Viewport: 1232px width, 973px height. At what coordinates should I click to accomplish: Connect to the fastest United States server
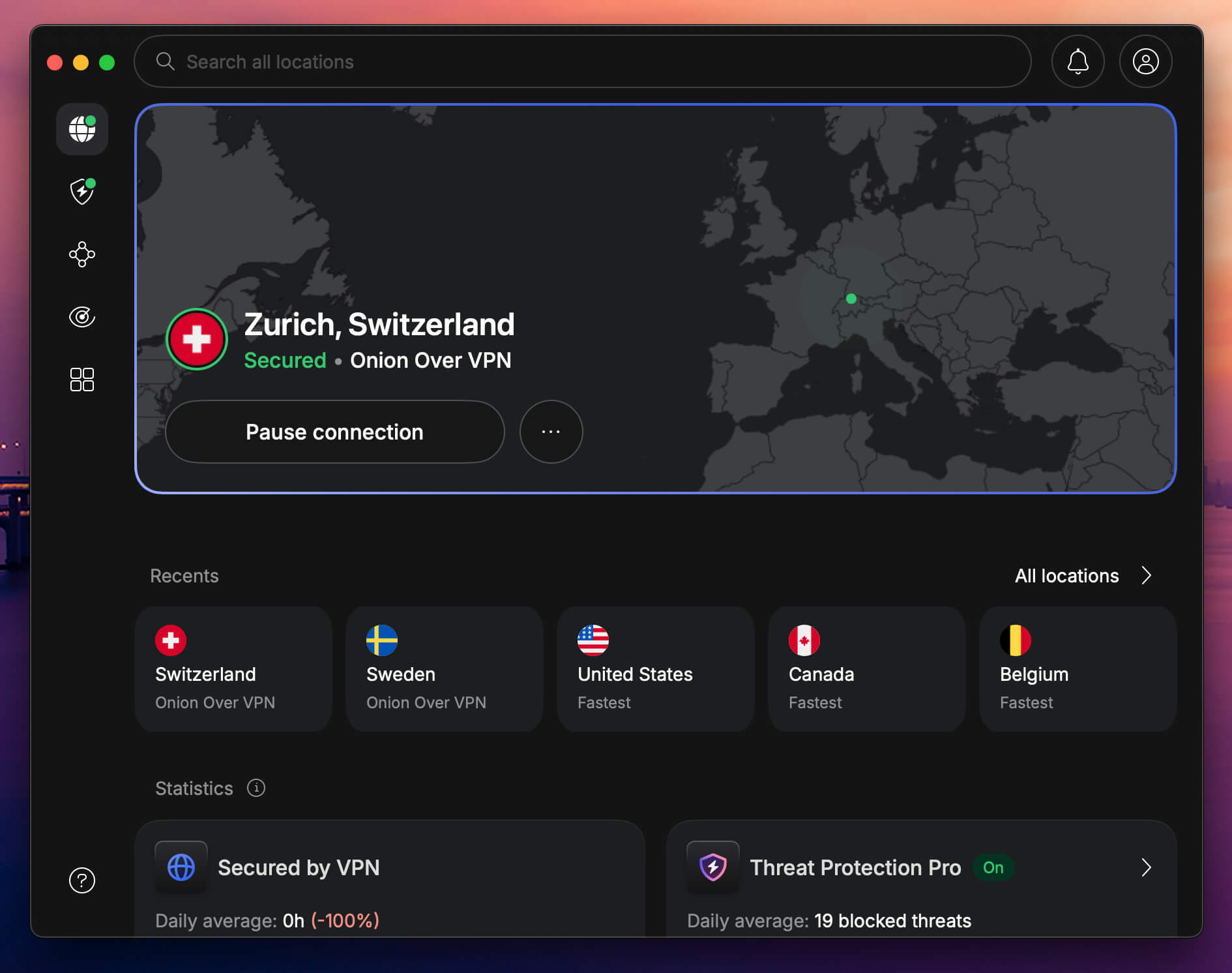[x=655, y=669]
